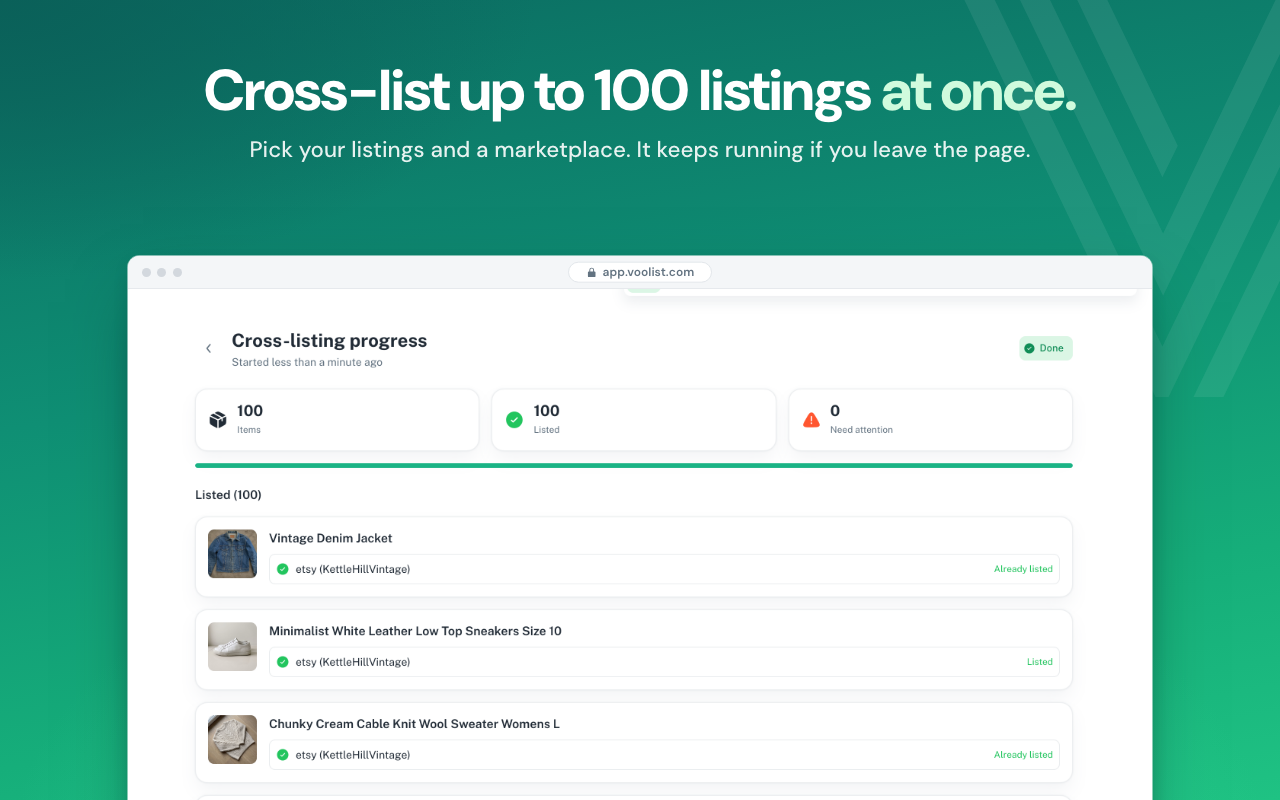
Task: Click etsy (KettleHillVintage) under White Leather Sneakers
Action: coord(353,662)
